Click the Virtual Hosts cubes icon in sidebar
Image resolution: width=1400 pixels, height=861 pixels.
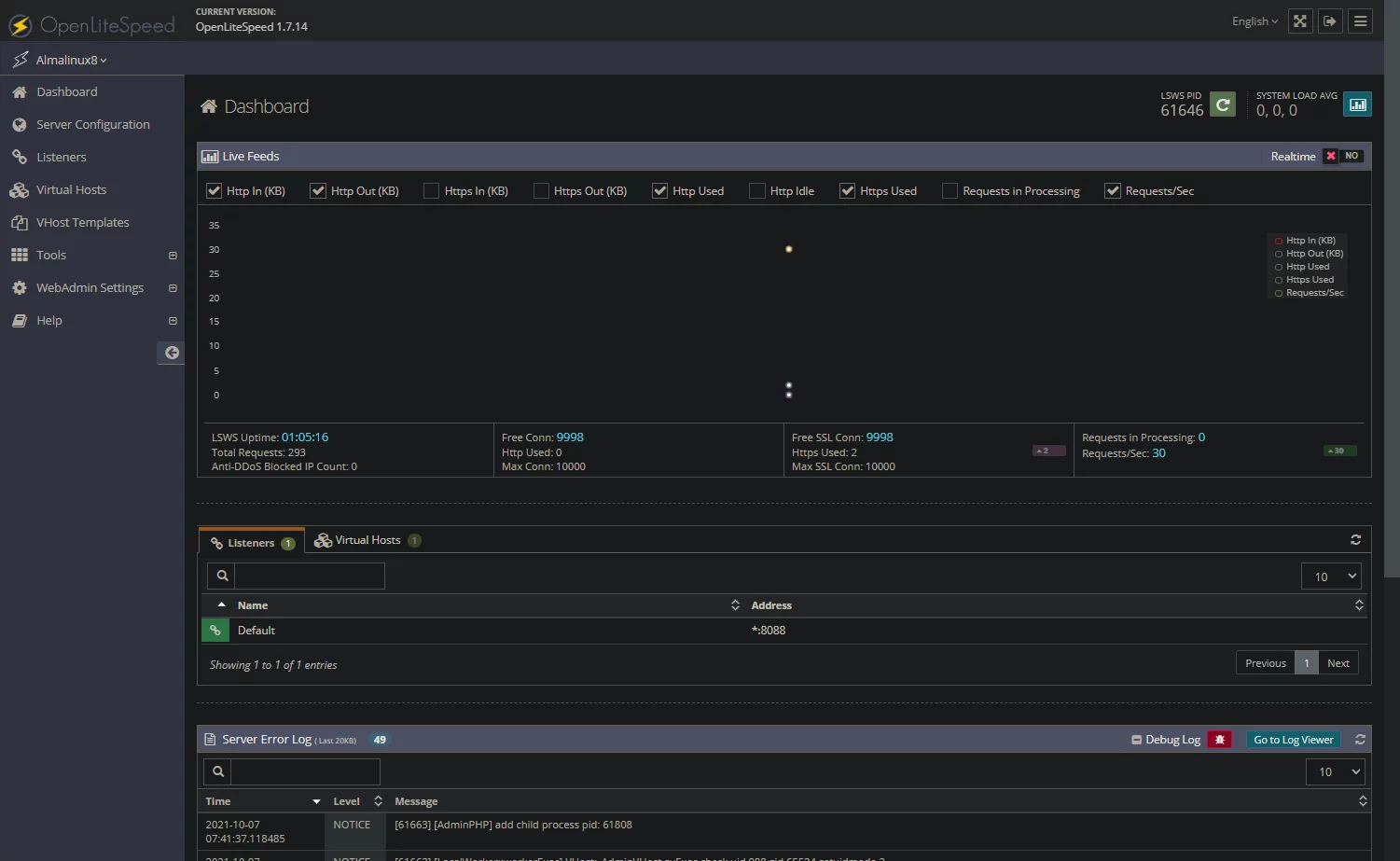[20, 190]
